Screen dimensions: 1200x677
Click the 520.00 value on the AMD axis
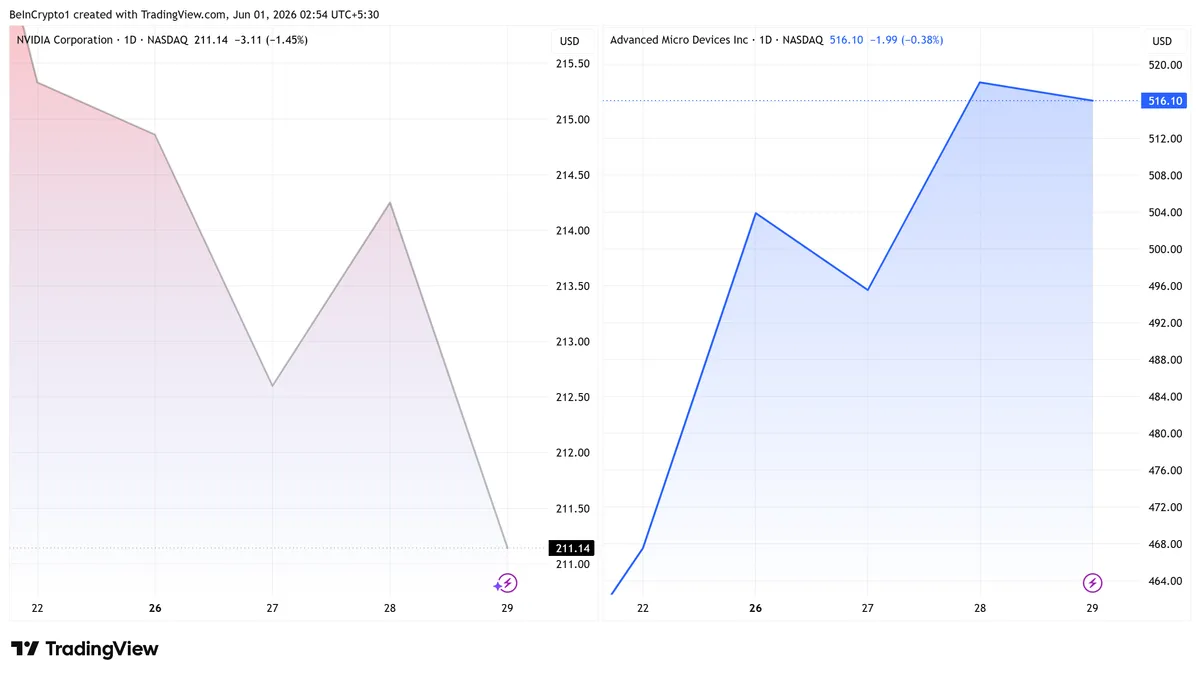pos(1165,65)
